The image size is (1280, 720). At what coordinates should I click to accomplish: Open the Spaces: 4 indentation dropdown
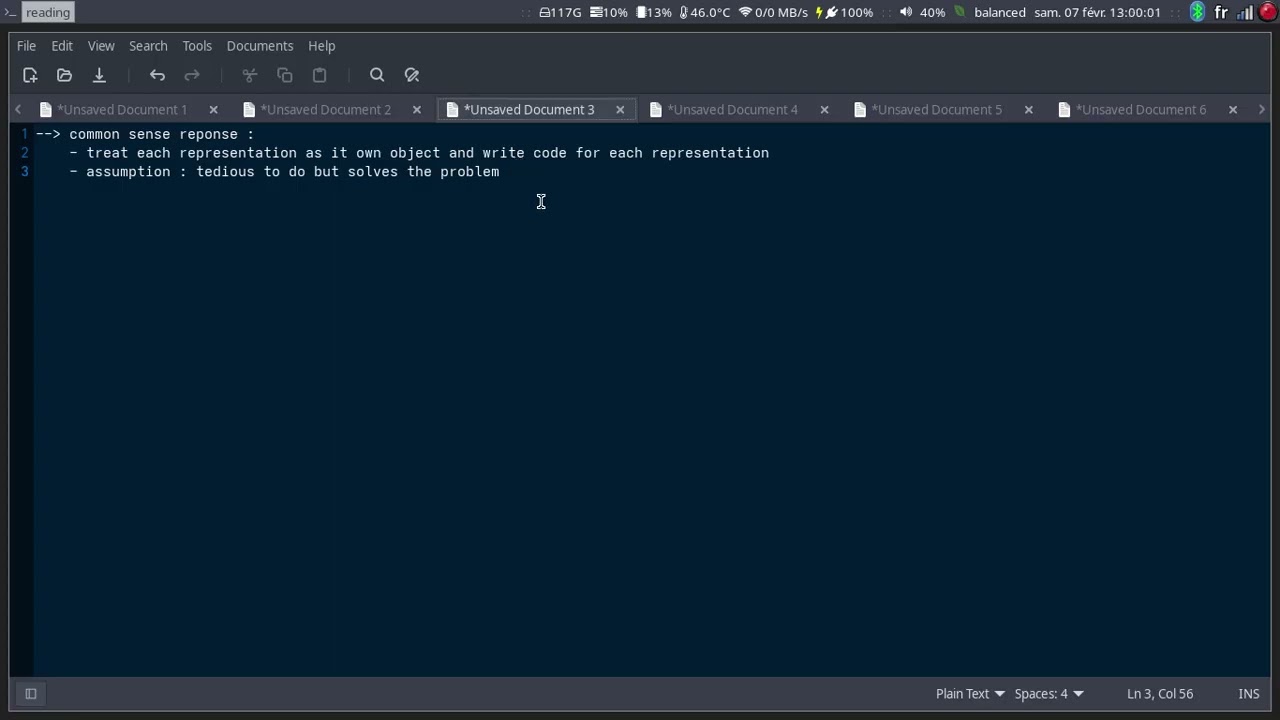[1049, 694]
